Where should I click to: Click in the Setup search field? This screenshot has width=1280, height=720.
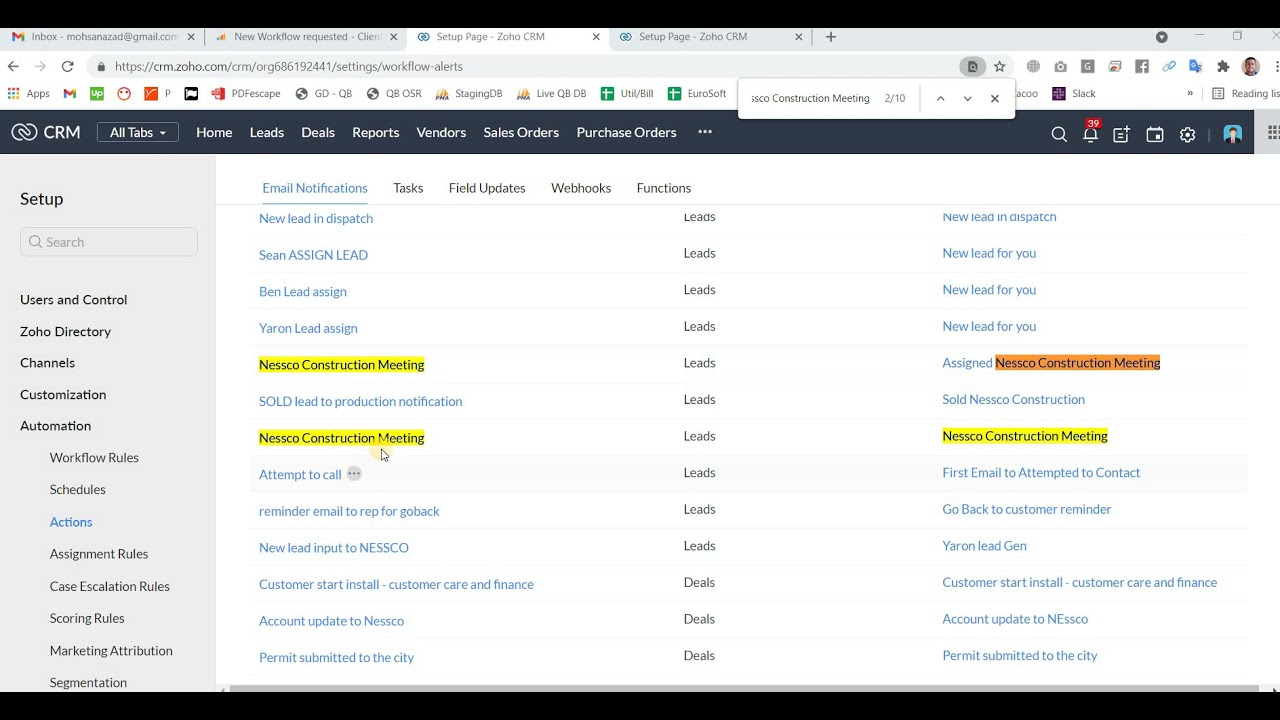[109, 242]
